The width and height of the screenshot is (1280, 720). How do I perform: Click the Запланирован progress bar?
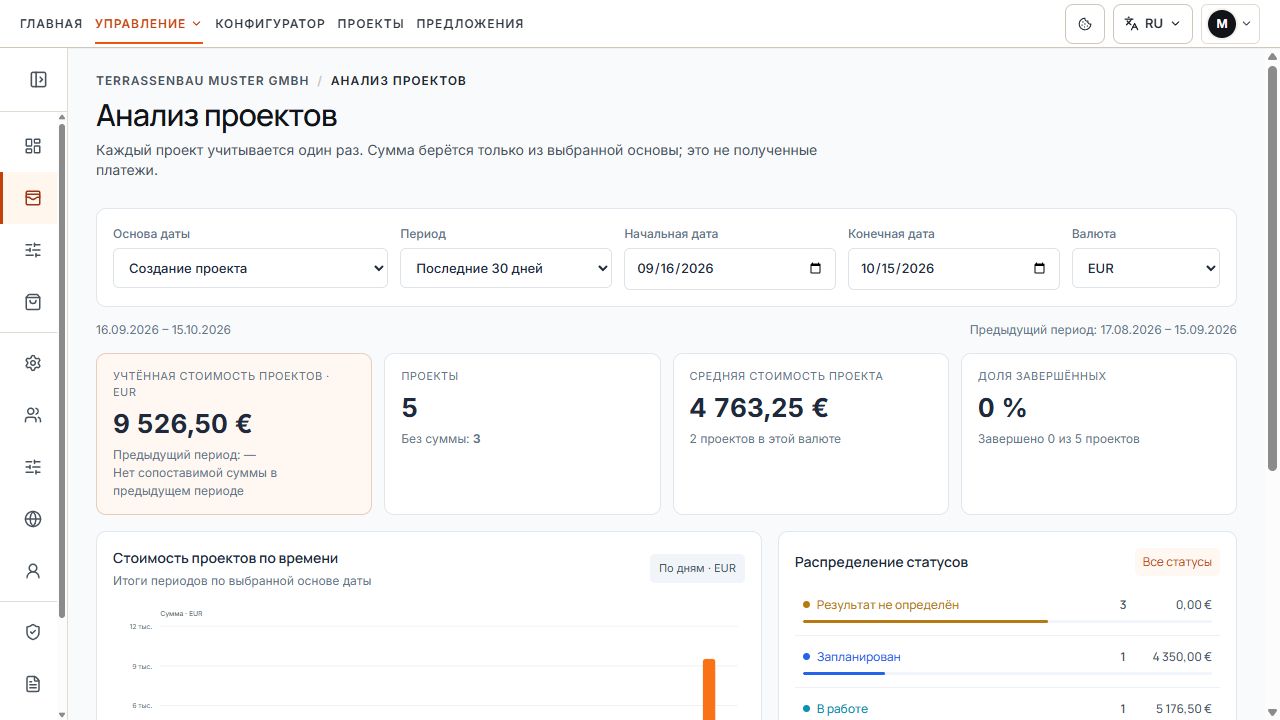(1007, 673)
